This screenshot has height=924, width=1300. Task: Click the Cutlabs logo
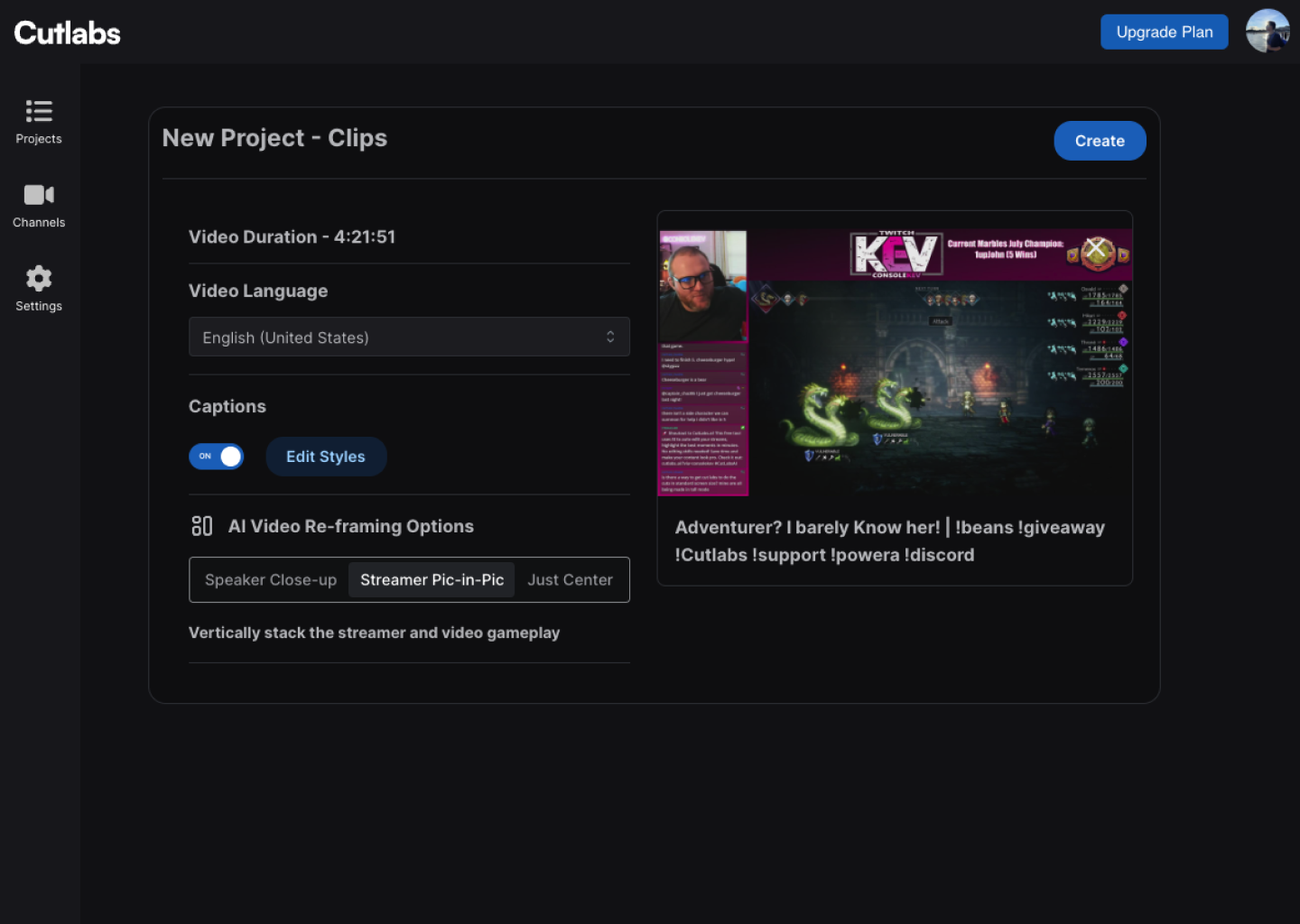(x=68, y=33)
